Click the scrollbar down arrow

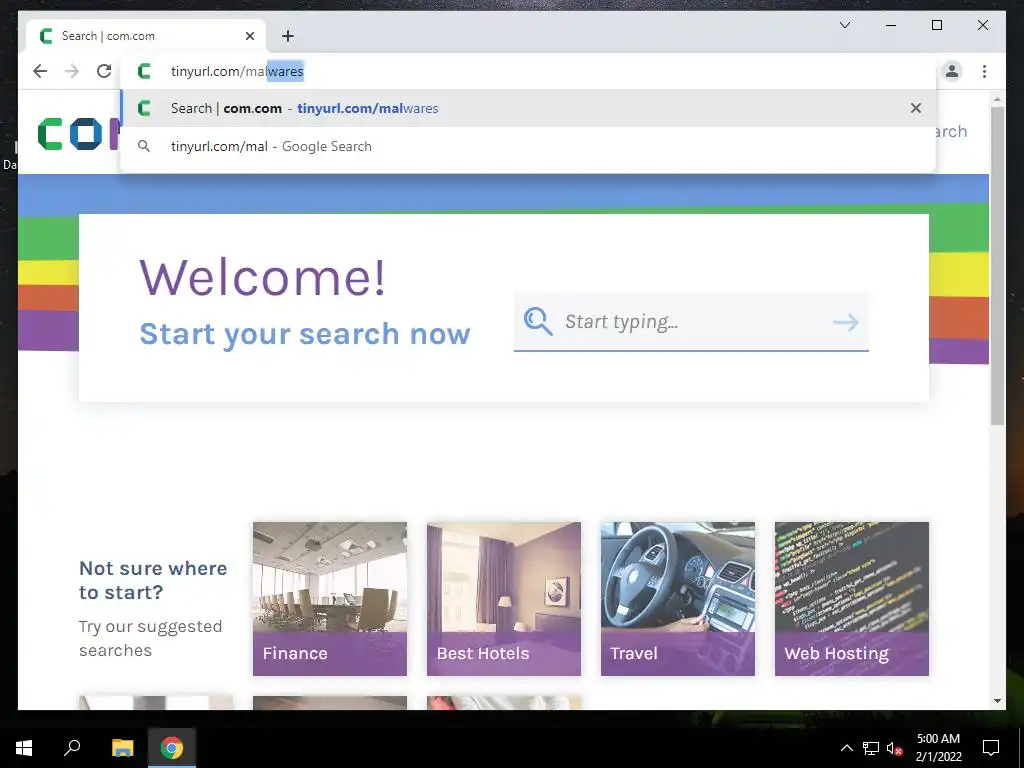tap(997, 701)
